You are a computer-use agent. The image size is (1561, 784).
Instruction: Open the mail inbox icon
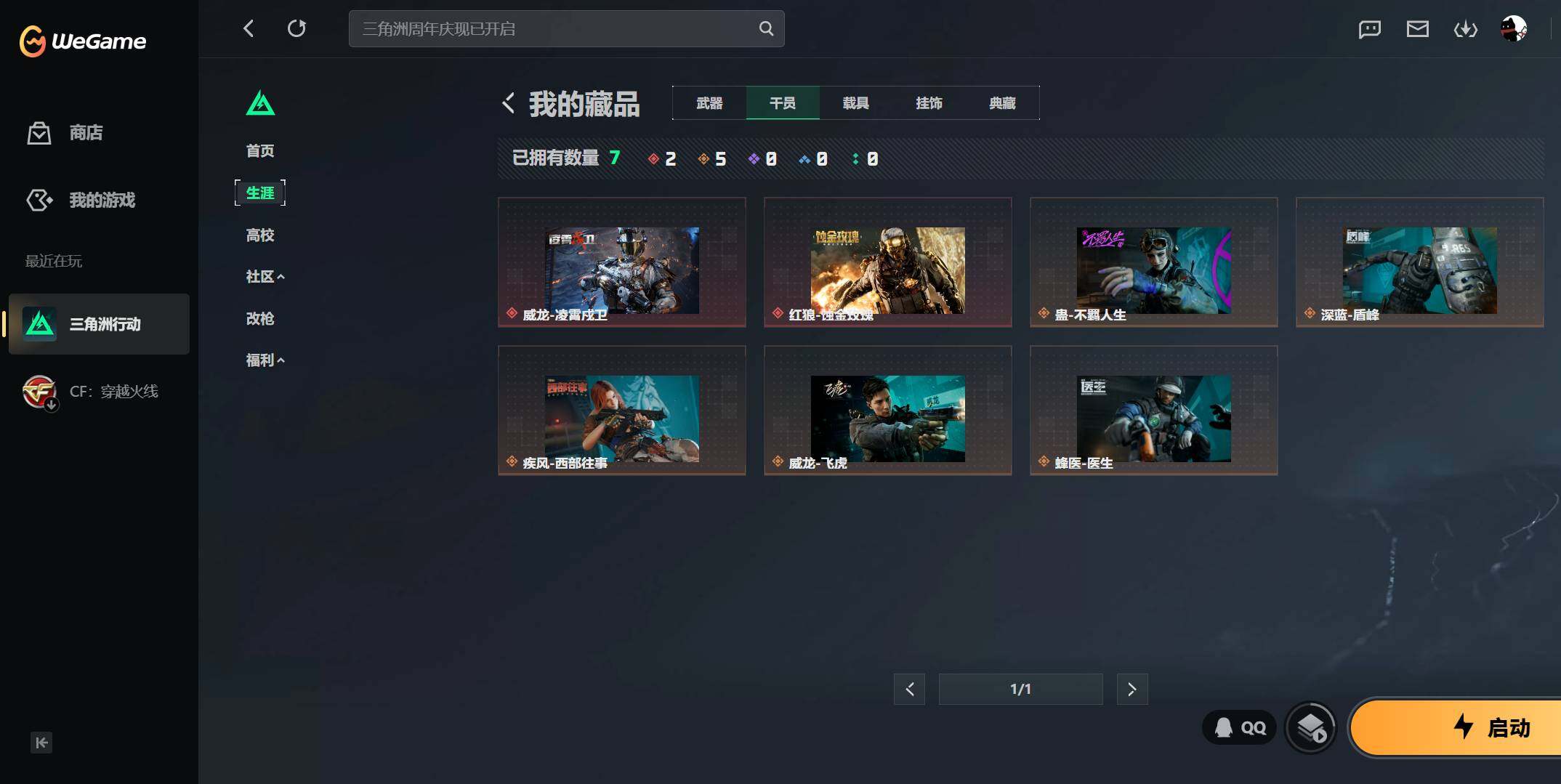tap(1417, 29)
